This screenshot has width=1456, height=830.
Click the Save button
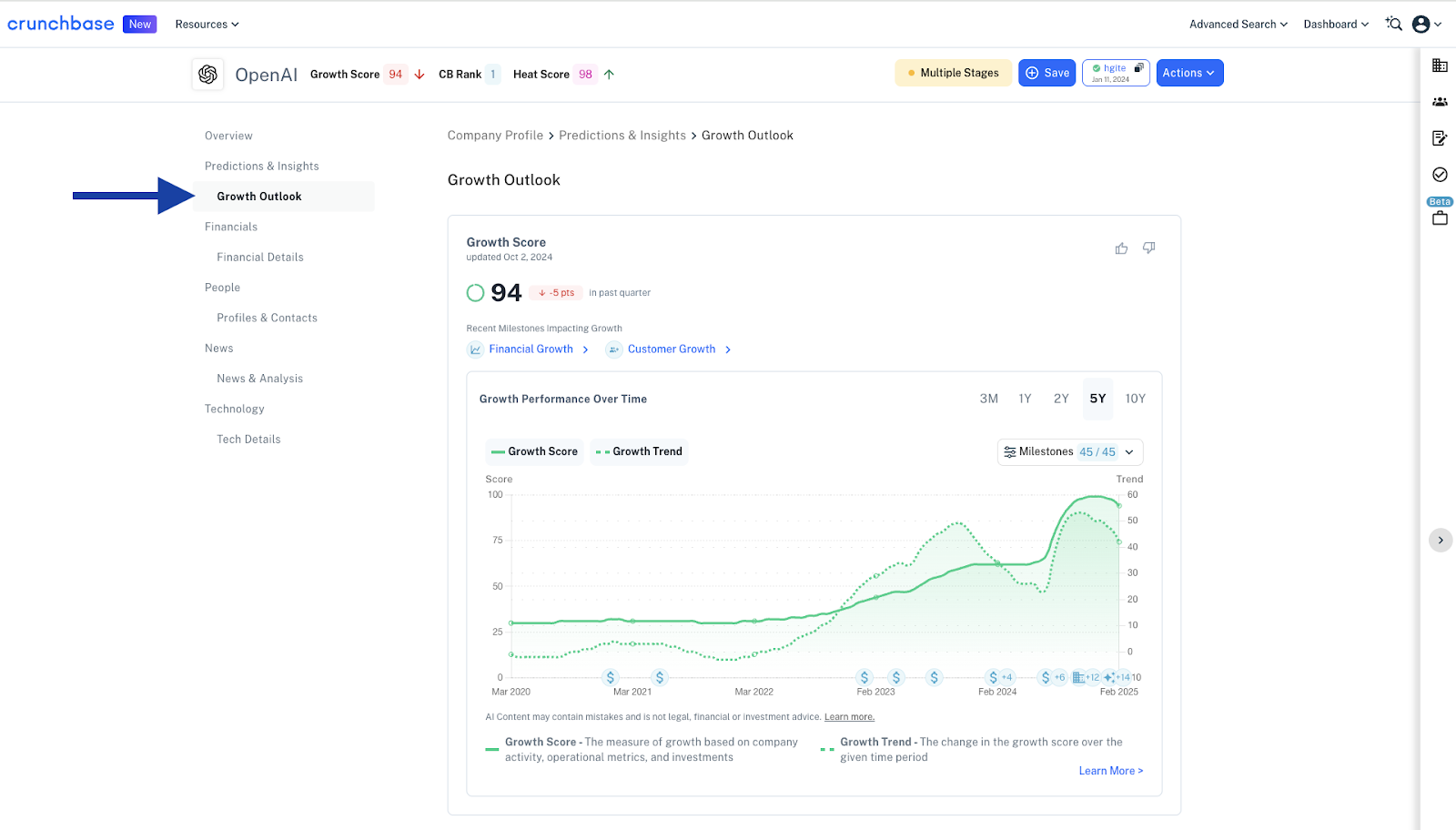pyautogui.click(x=1047, y=73)
